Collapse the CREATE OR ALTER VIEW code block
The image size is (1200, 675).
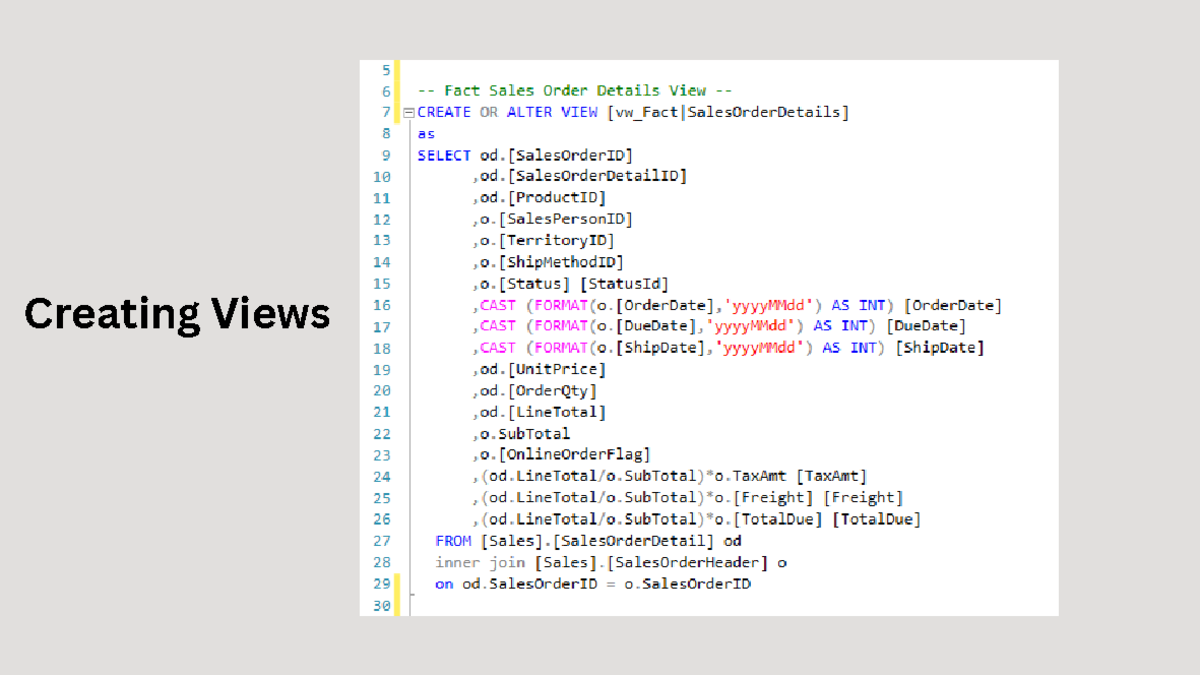(408, 113)
